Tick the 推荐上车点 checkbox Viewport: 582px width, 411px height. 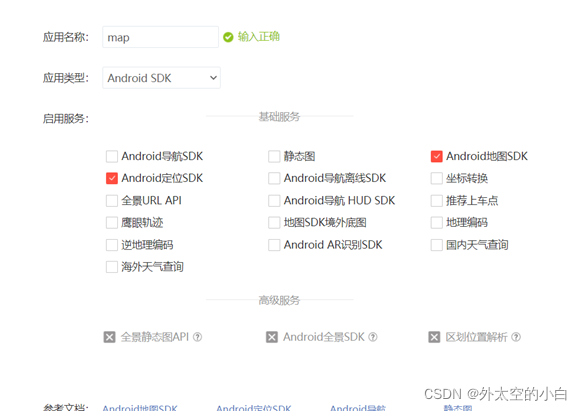coord(436,201)
